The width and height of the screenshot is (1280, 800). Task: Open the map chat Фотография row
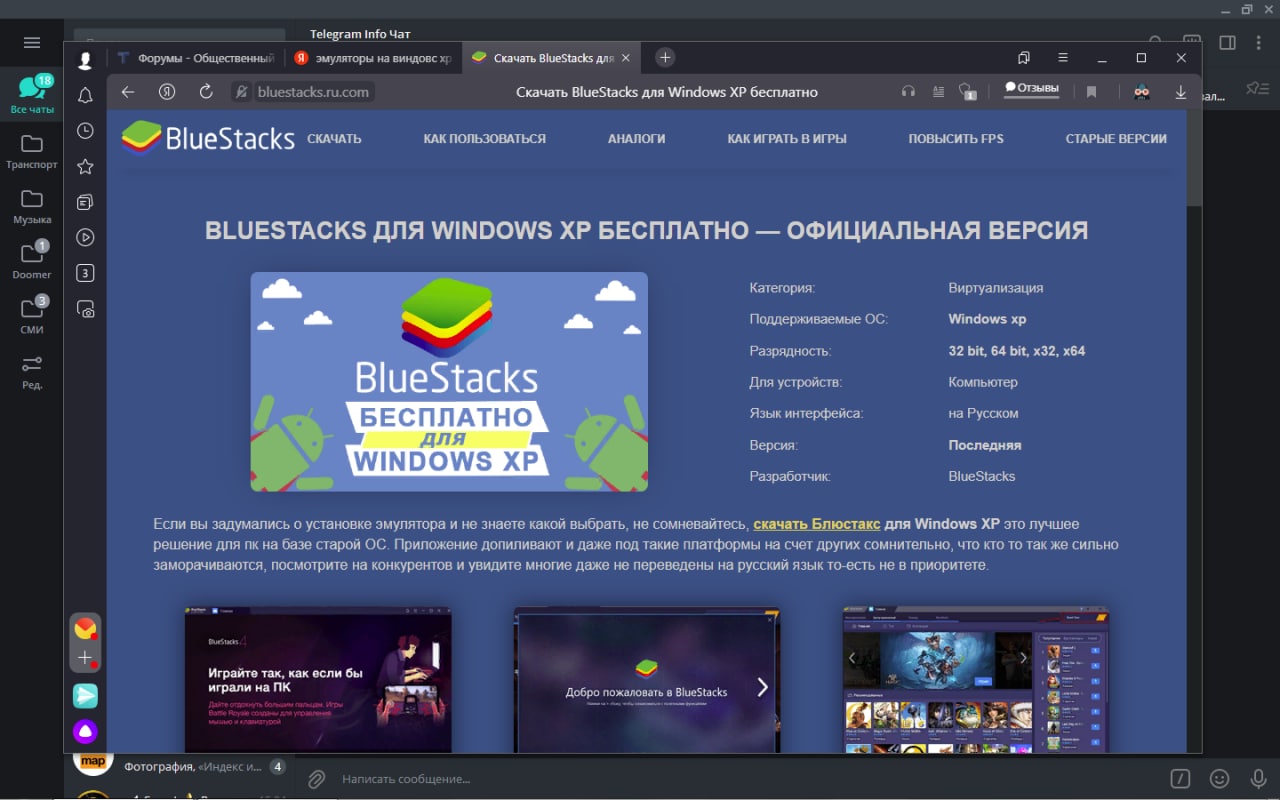[180, 767]
